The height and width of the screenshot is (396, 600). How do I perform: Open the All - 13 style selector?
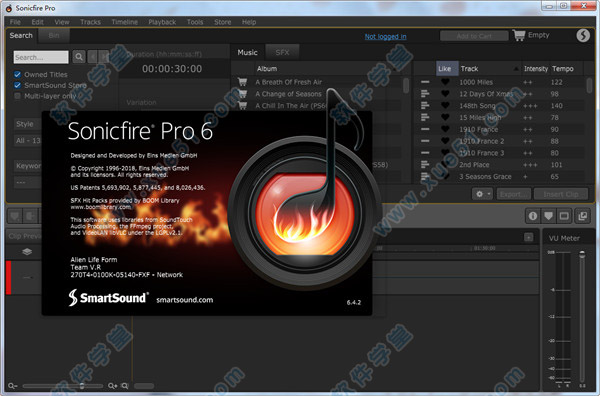[x=28, y=140]
